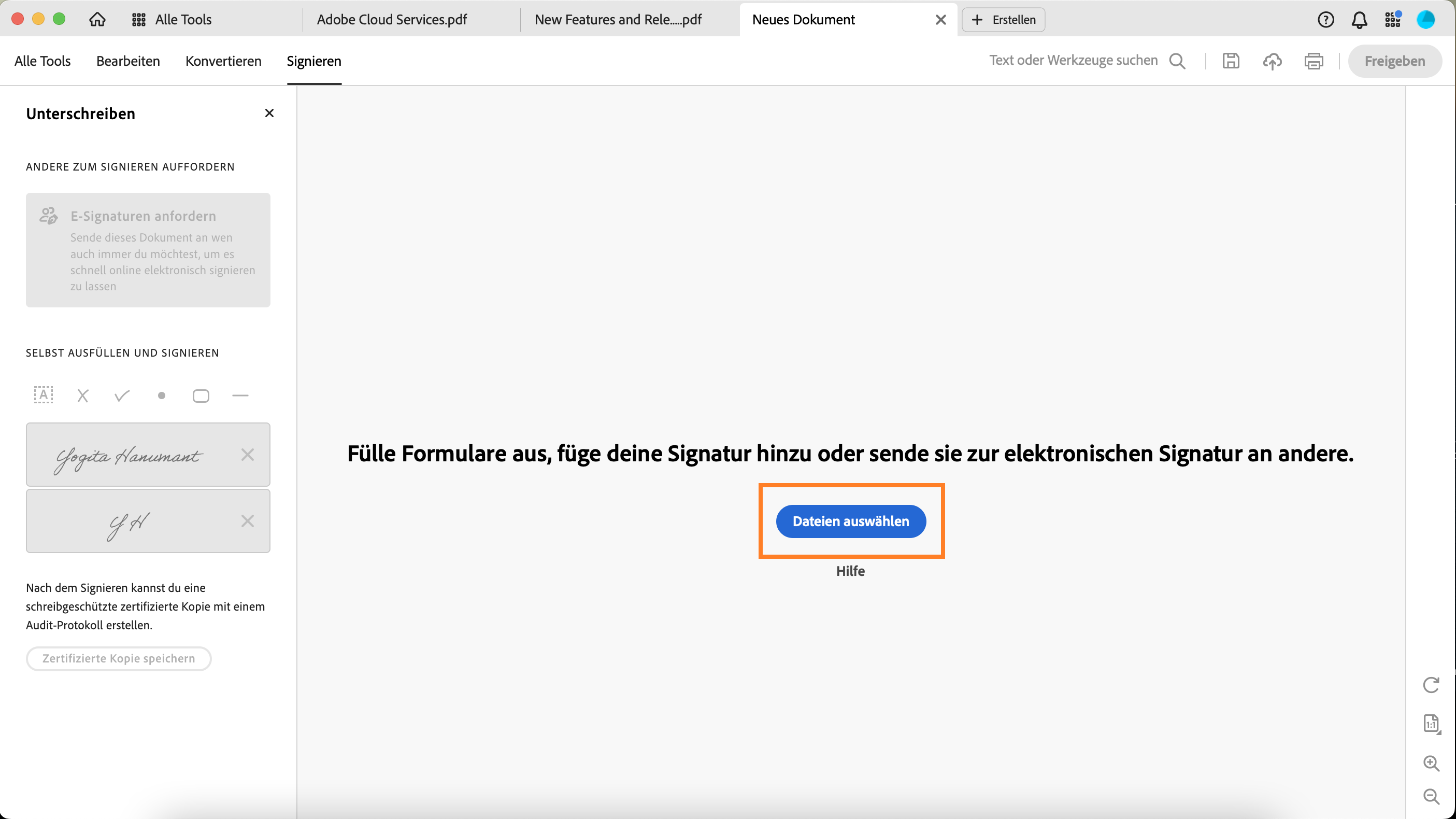
Task: Open the Signieren menu
Action: (x=313, y=61)
